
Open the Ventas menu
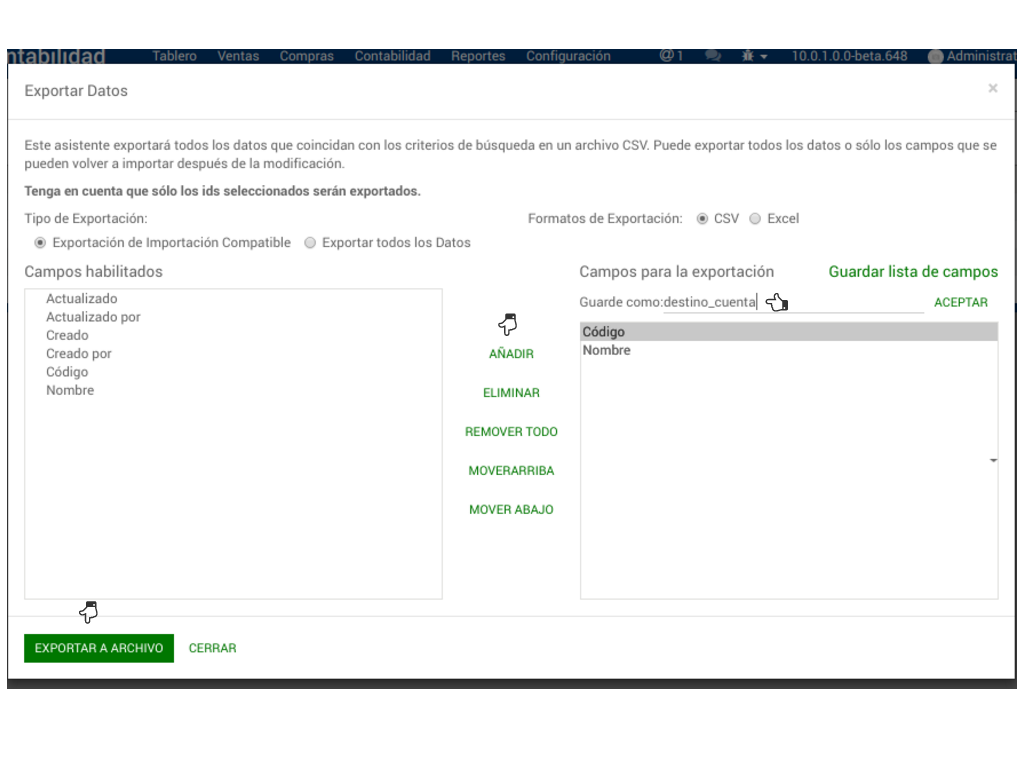(238, 56)
